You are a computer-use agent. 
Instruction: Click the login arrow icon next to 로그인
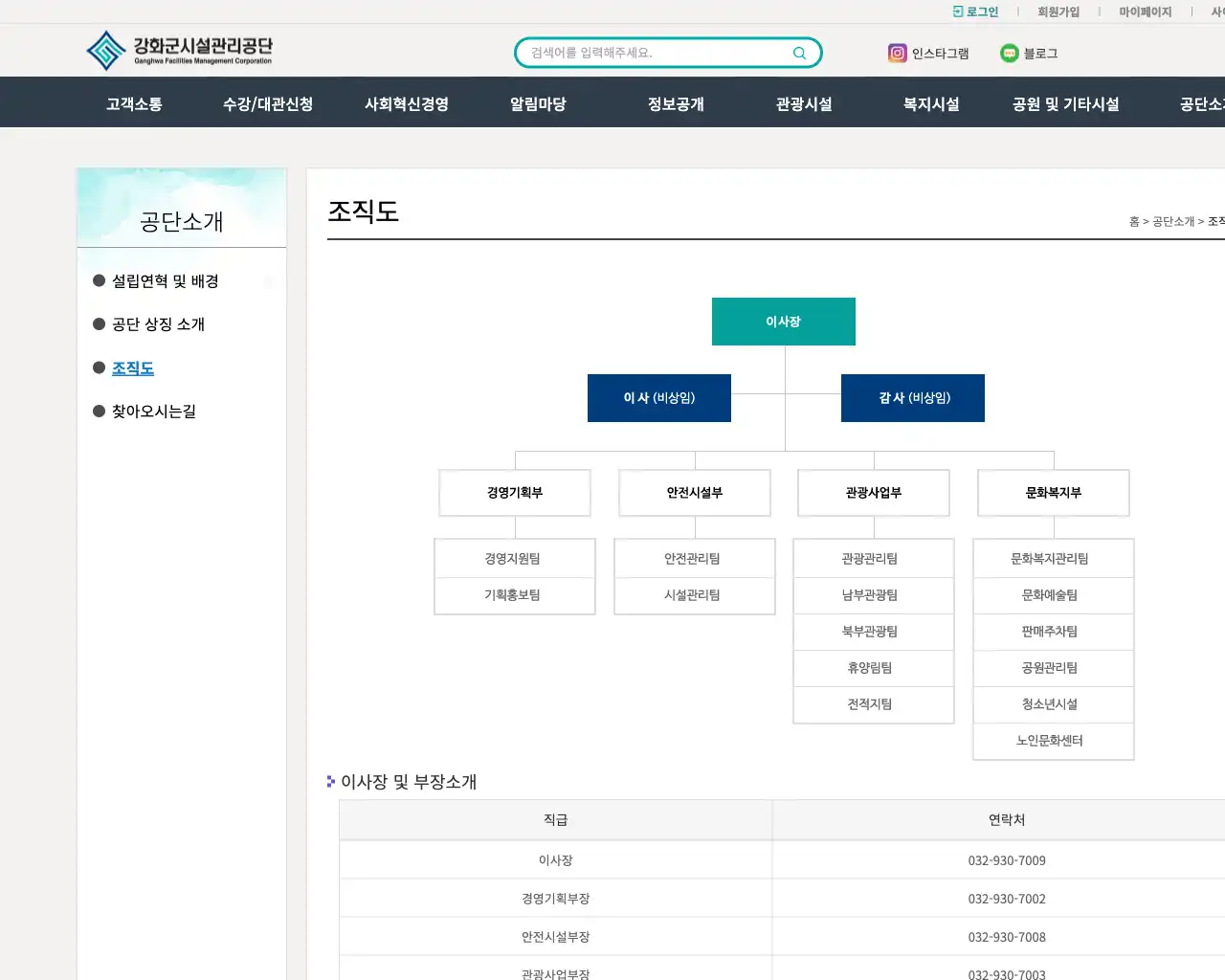tap(958, 11)
